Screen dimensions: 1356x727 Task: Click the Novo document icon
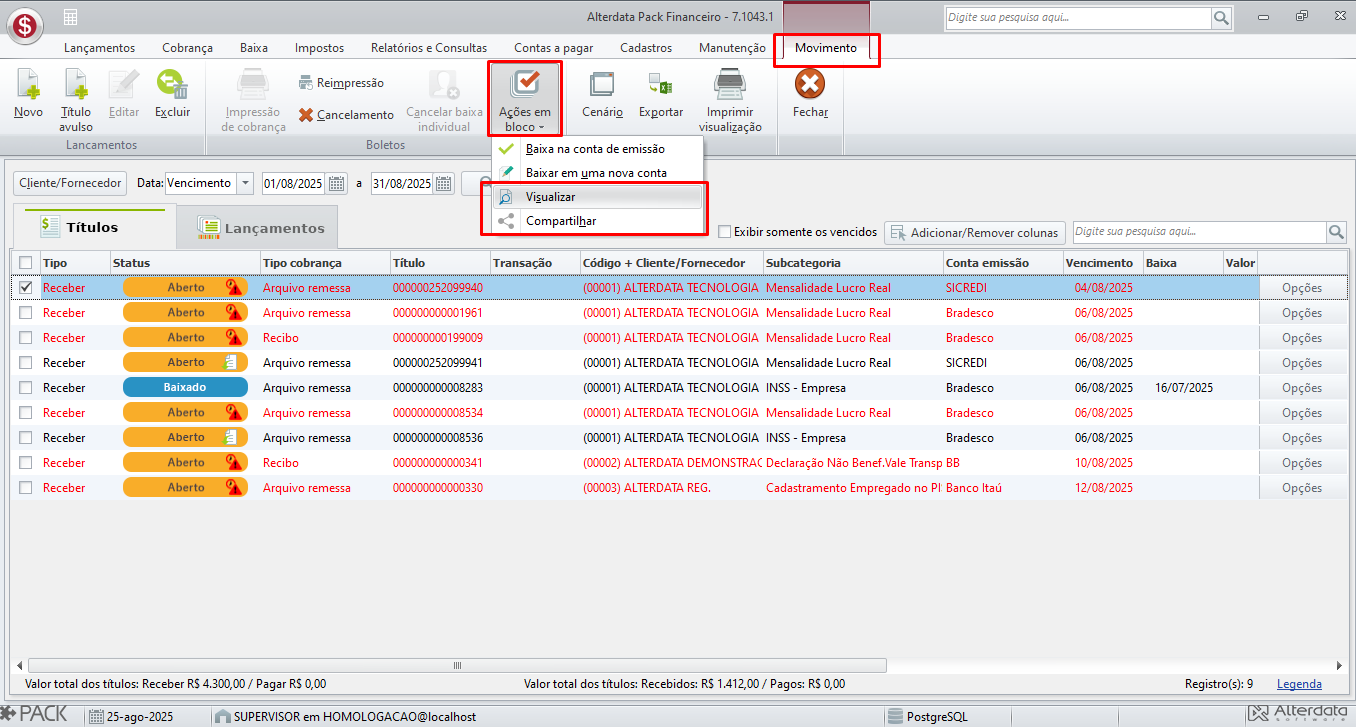pyautogui.click(x=28, y=86)
